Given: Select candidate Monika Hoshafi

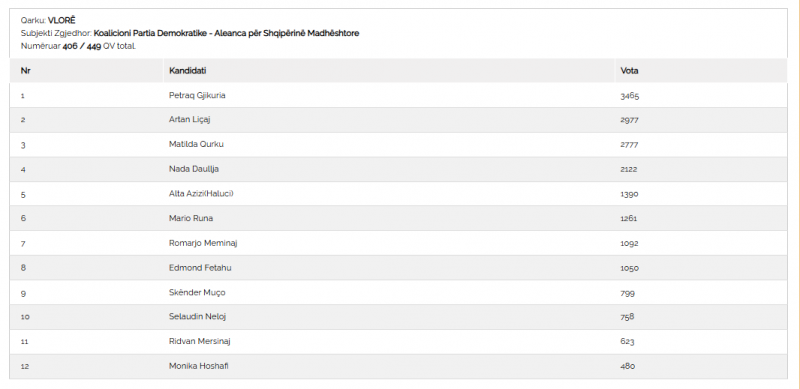Looking at the screenshot, I should pyautogui.click(x=198, y=366).
